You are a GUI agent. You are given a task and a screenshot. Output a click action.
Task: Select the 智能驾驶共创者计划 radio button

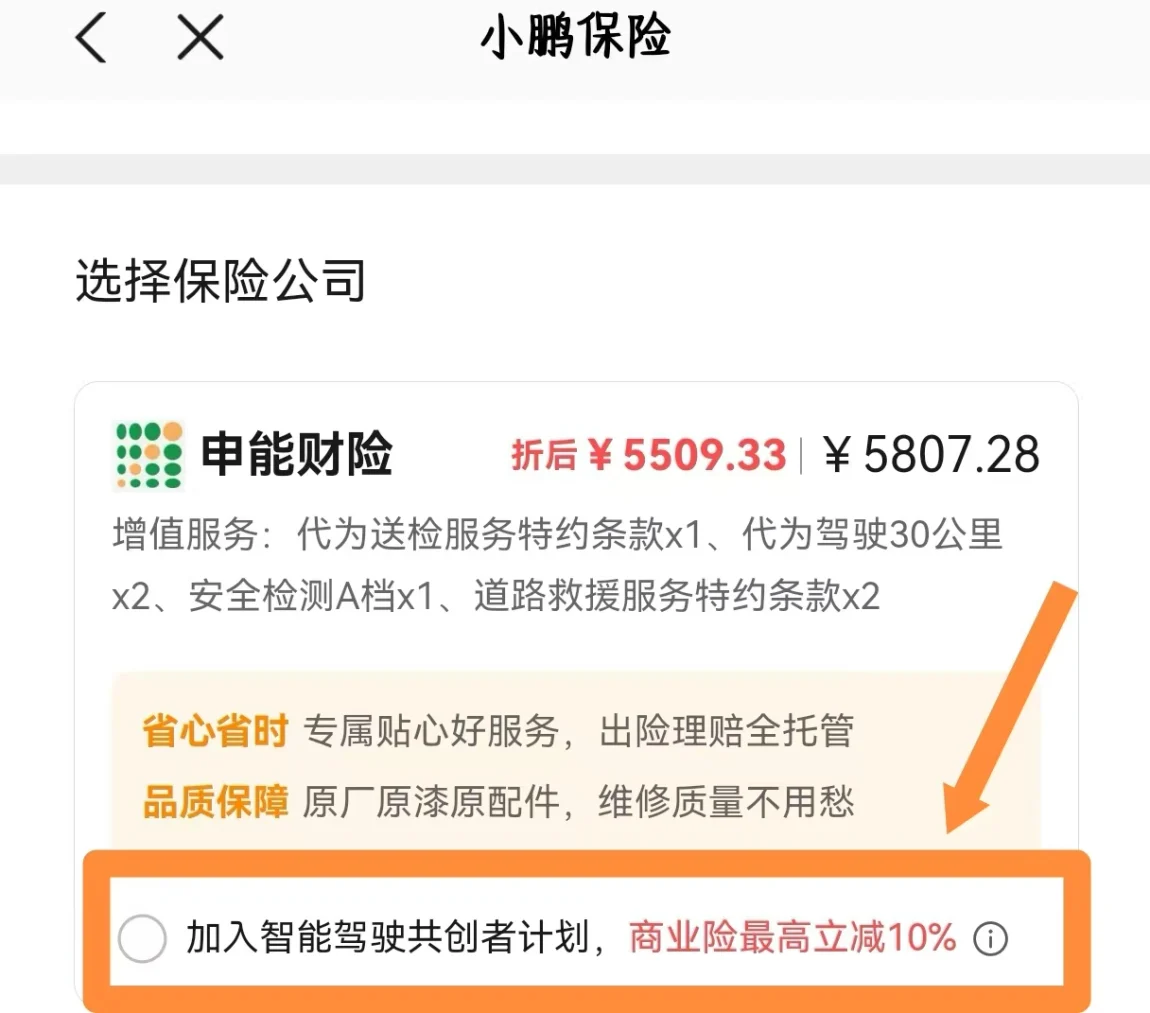point(142,938)
